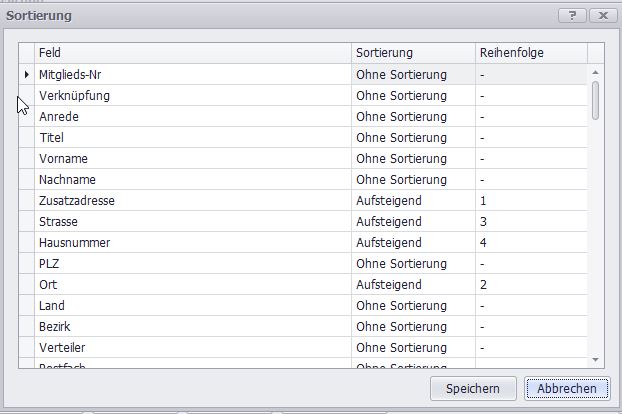Click the Sortierung column header
The height and width of the screenshot is (414, 622).
tap(413, 53)
